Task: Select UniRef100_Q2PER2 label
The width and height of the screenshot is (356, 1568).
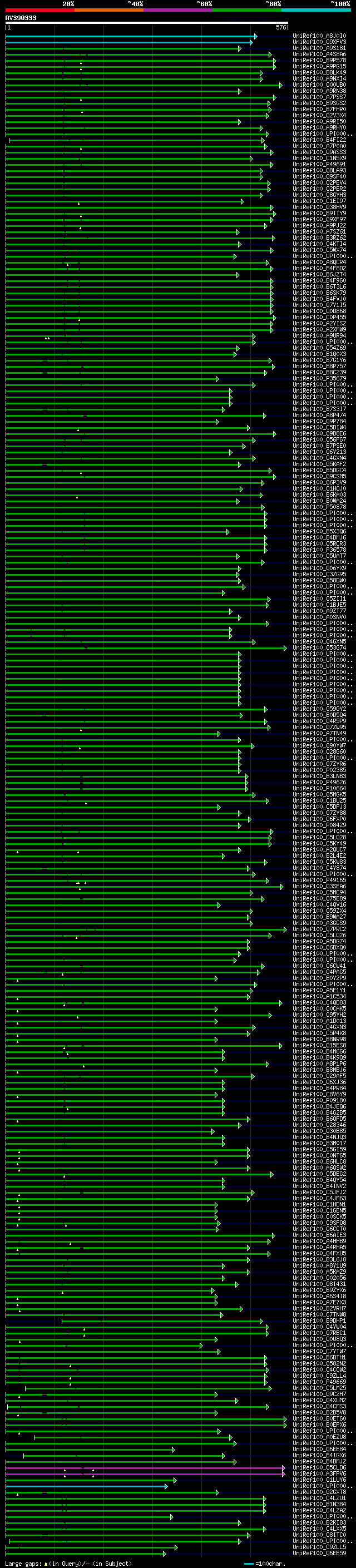Action: (319, 189)
